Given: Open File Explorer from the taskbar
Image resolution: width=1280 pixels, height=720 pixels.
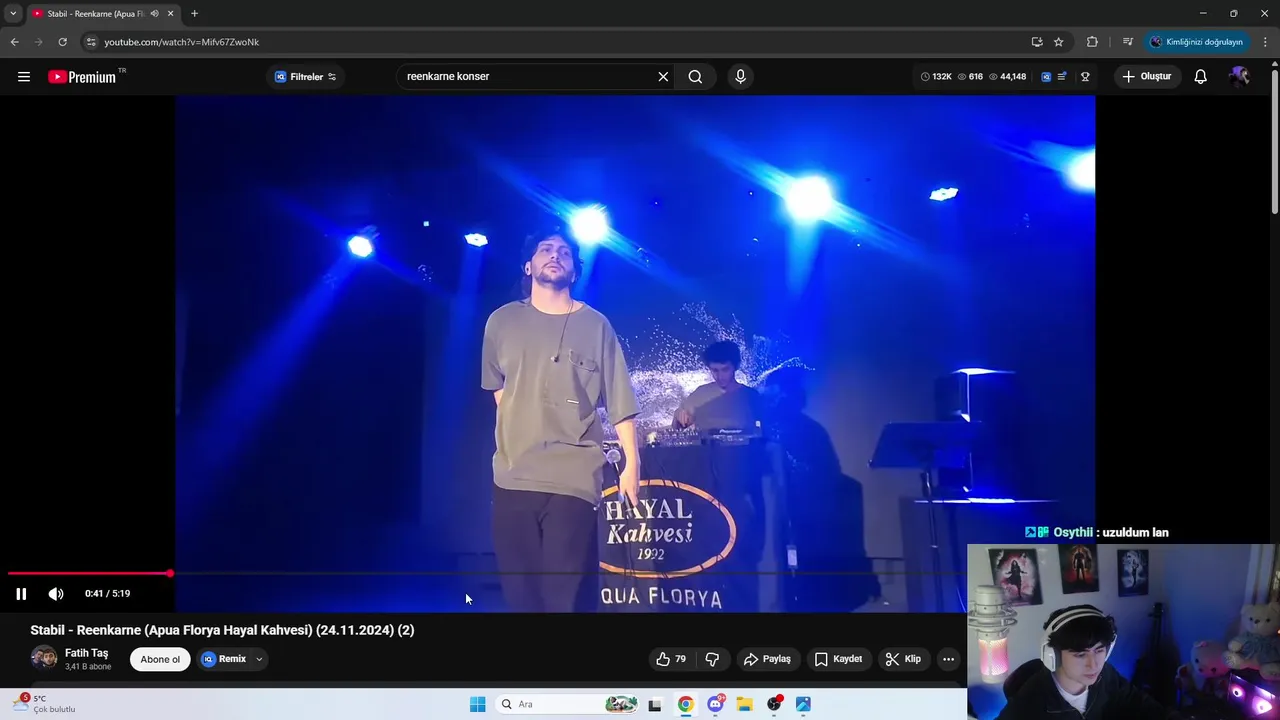Looking at the screenshot, I should coord(744,704).
